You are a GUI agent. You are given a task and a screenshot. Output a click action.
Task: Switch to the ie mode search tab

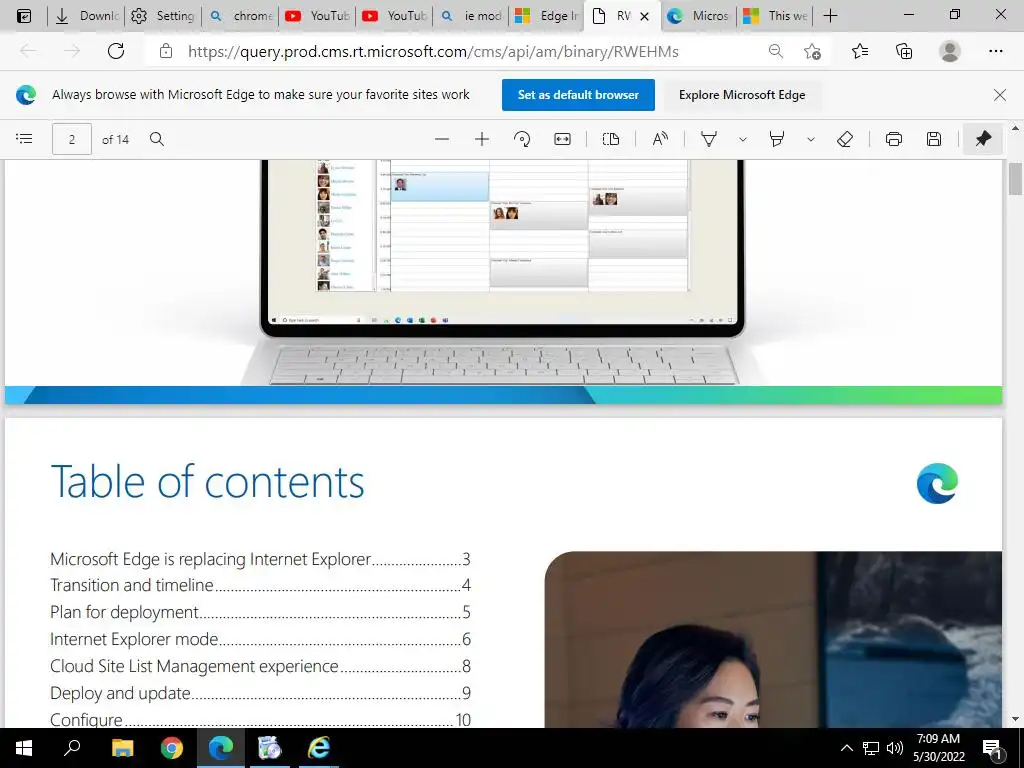point(472,16)
